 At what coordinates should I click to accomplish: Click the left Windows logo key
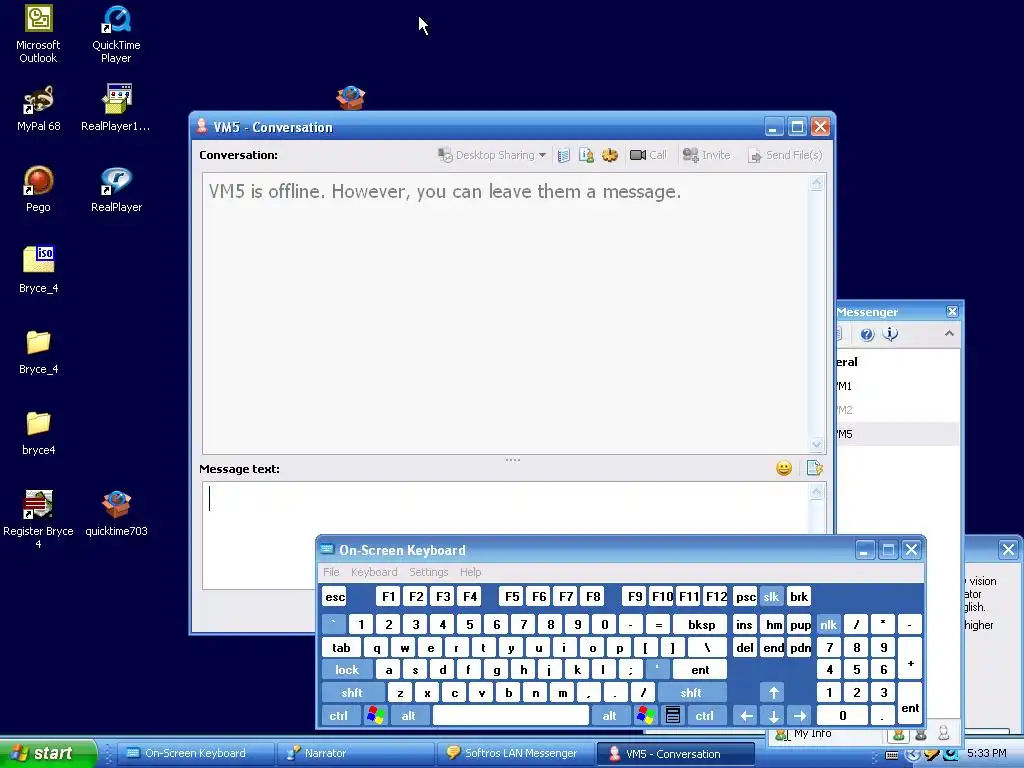point(376,716)
